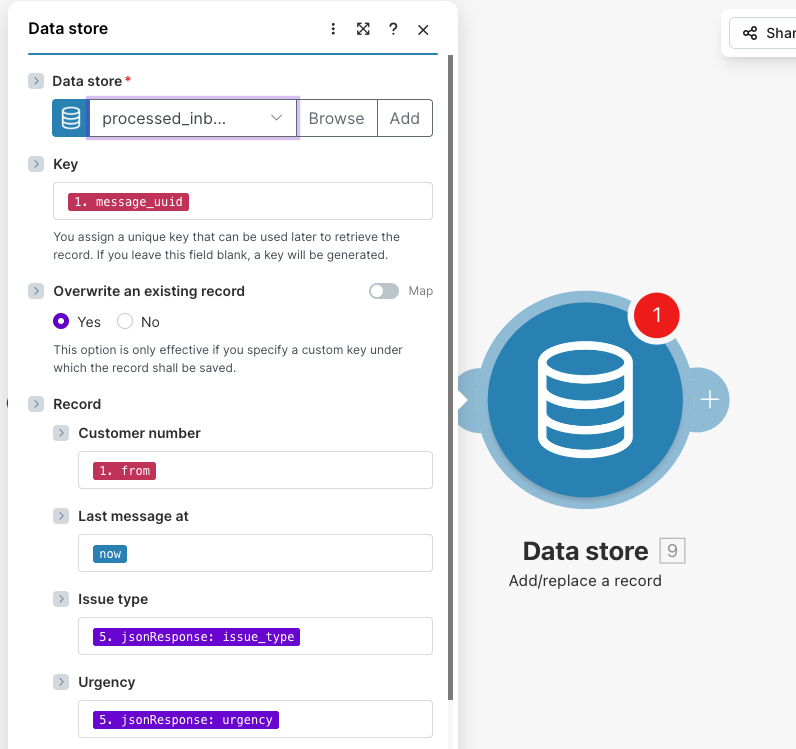The width and height of the screenshot is (796, 749).
Task: Expand the Overwrite an existing record chevron
Action: coord(36,291)
